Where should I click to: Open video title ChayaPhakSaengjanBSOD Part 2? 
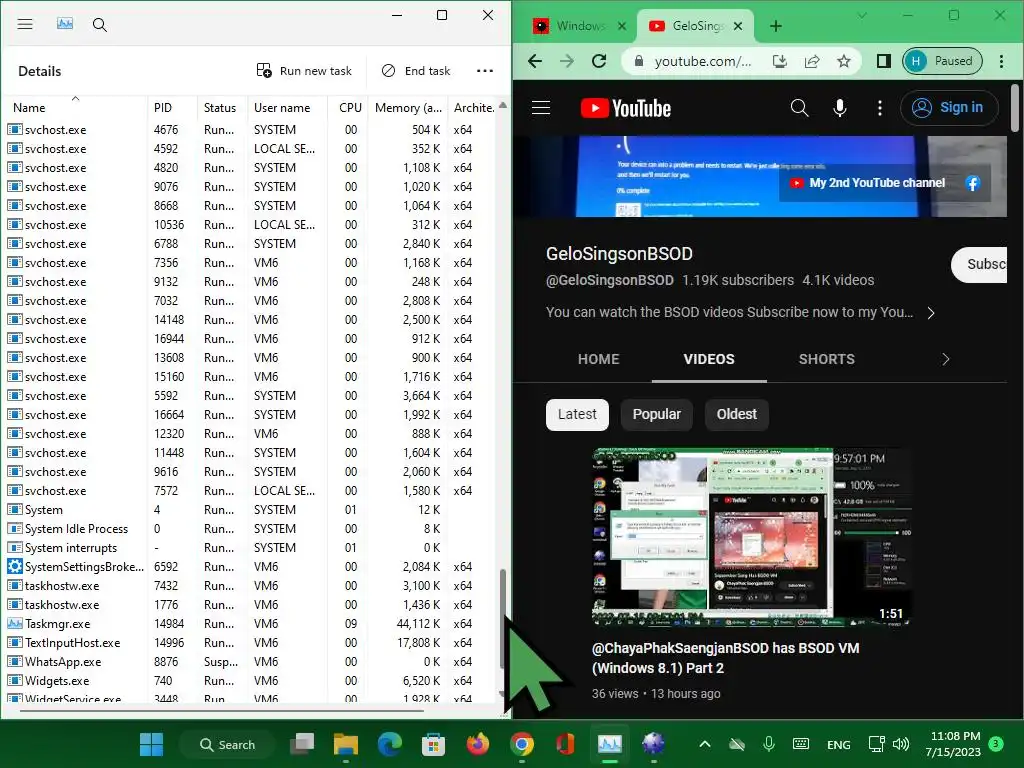click(x=725, y=658)
